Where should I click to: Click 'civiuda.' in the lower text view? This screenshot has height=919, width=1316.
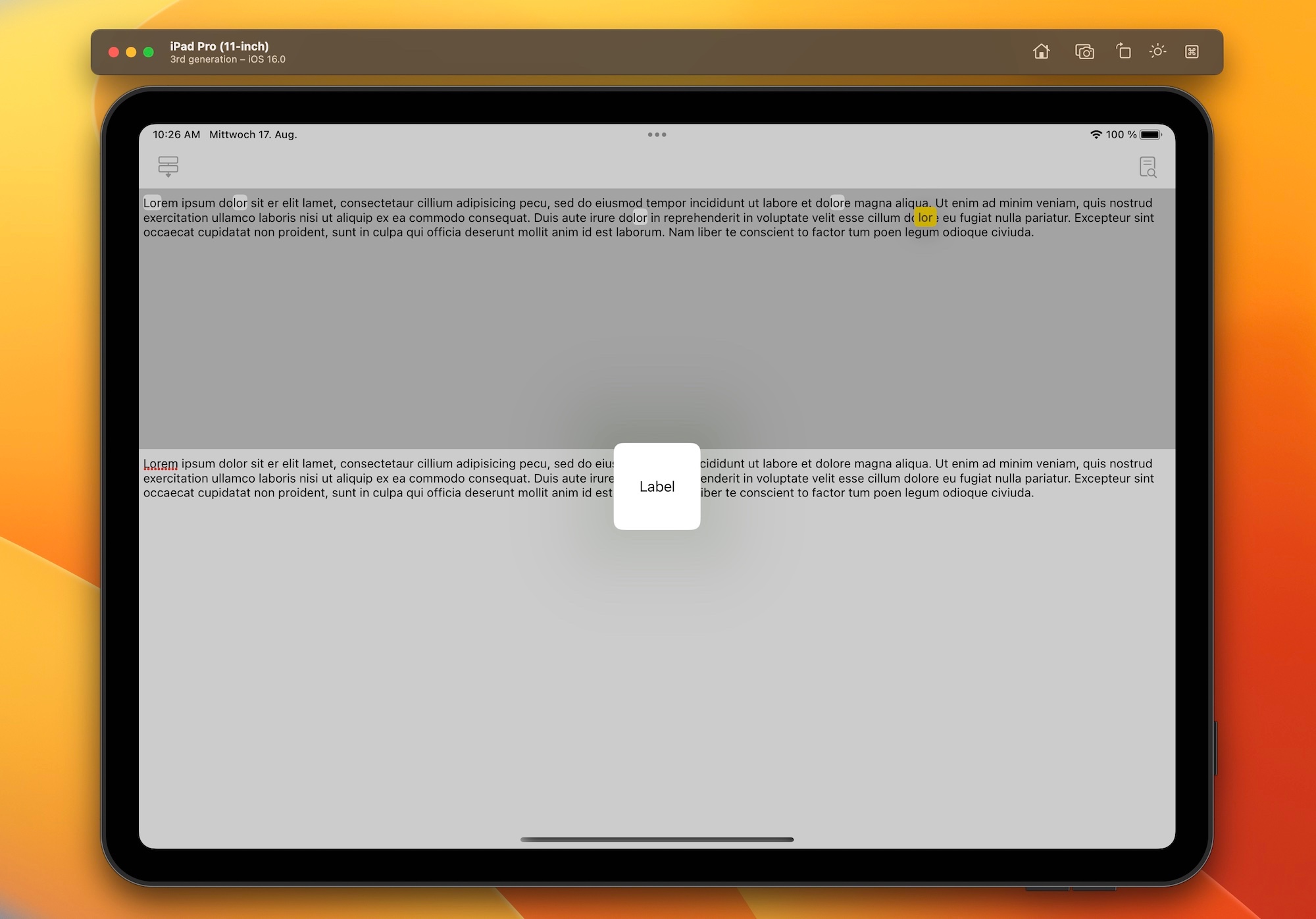(x=1012, y=492)
